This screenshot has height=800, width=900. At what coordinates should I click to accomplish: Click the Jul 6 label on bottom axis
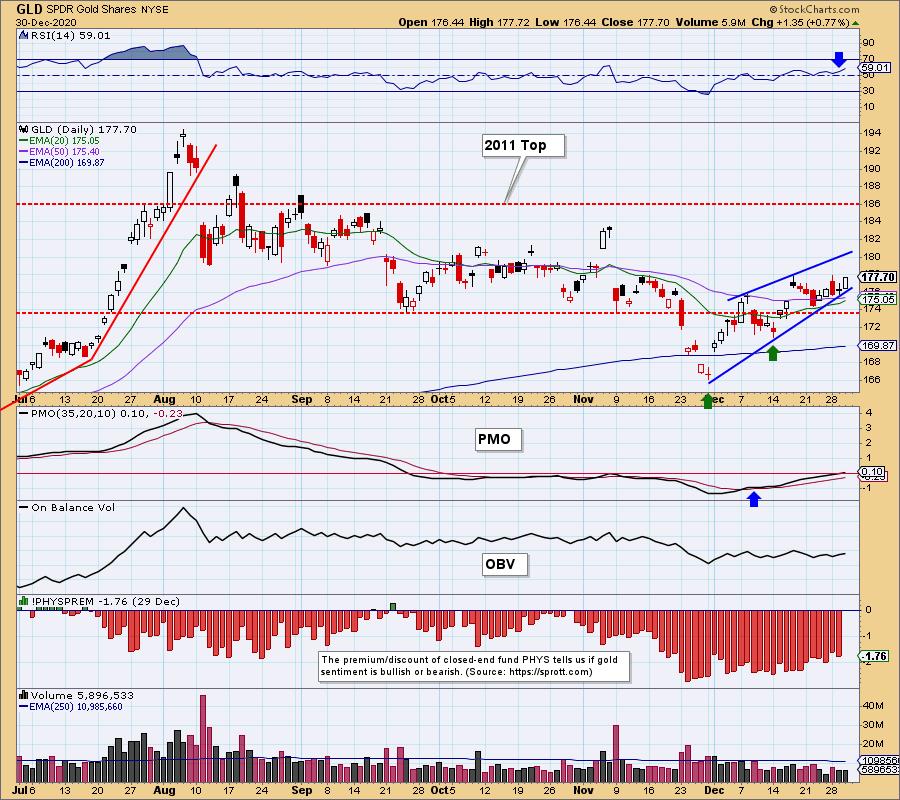[x=25, y=790]
